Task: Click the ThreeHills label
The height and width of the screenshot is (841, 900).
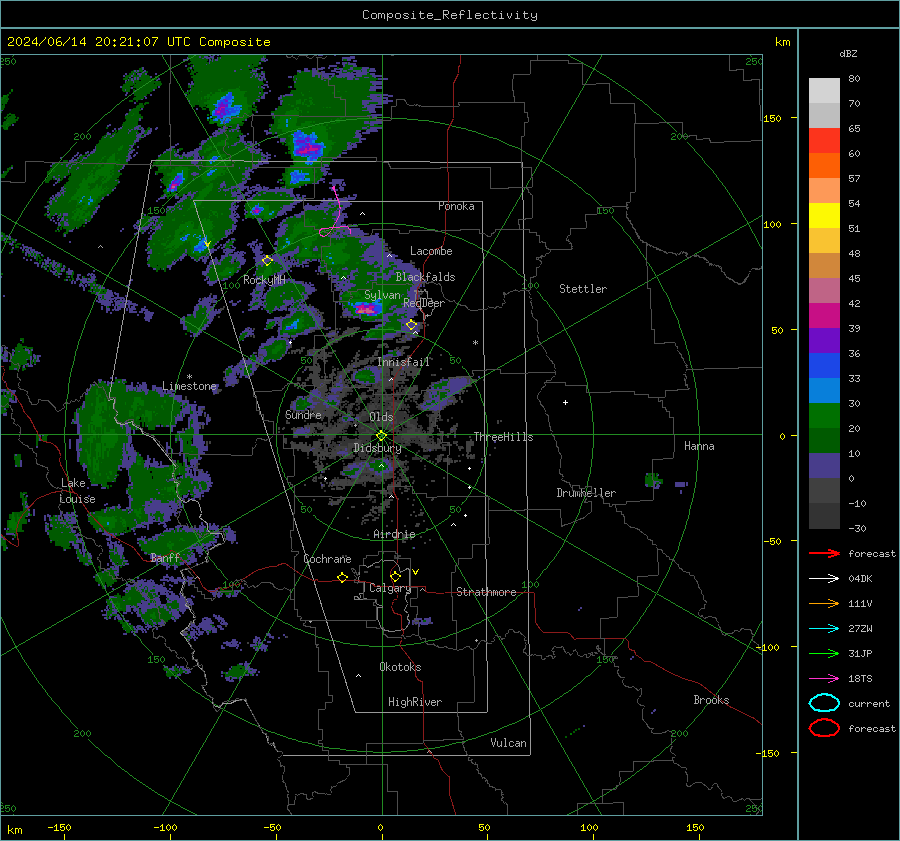Action: (503, 437)
